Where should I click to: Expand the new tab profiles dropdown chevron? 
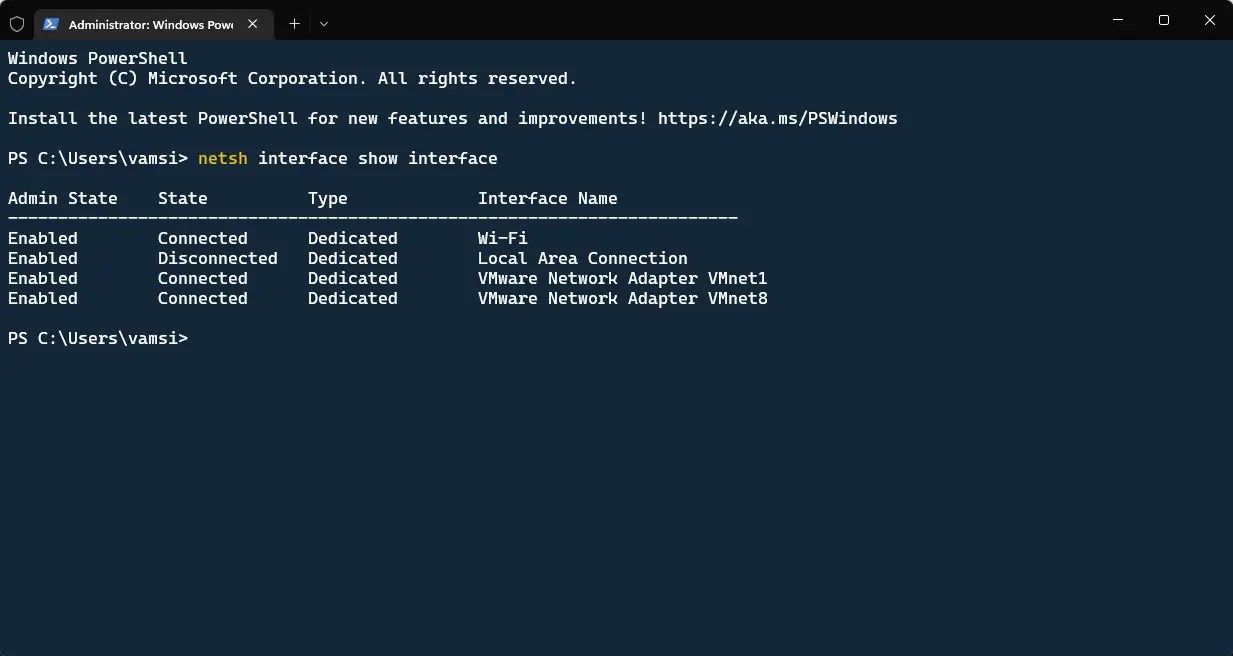coord(324,24)
